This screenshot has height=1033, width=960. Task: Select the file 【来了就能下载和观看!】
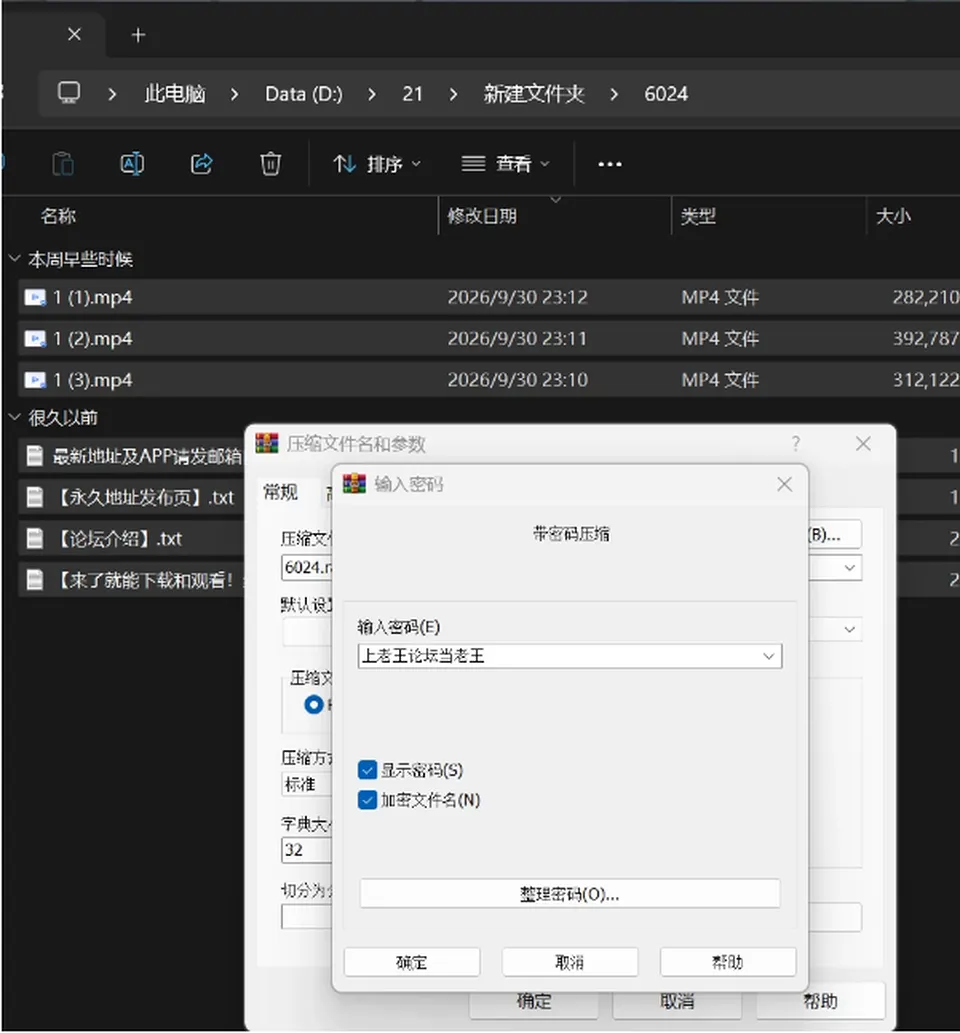(132, 580)
